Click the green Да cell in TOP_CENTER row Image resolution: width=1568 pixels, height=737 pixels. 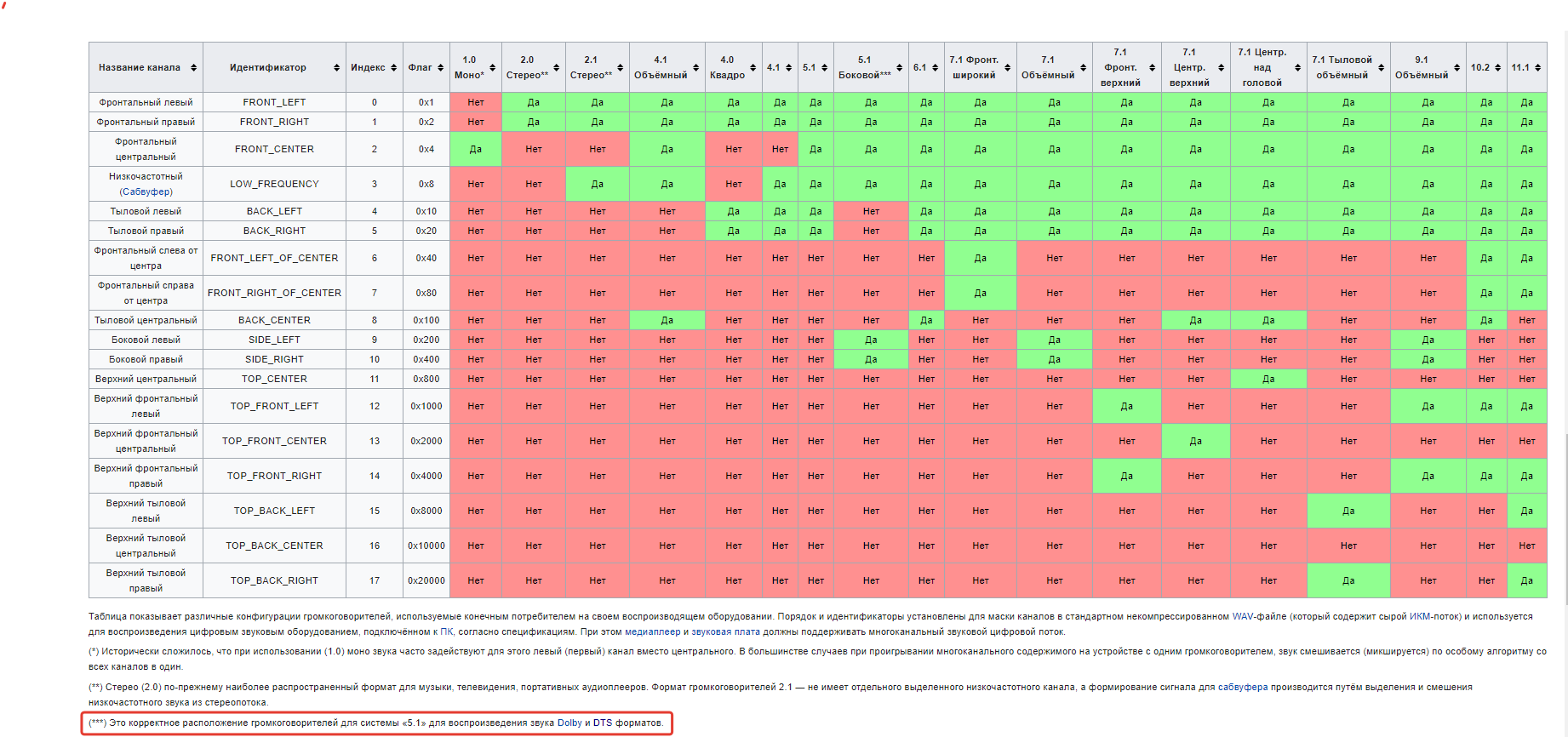(1268, 380)
